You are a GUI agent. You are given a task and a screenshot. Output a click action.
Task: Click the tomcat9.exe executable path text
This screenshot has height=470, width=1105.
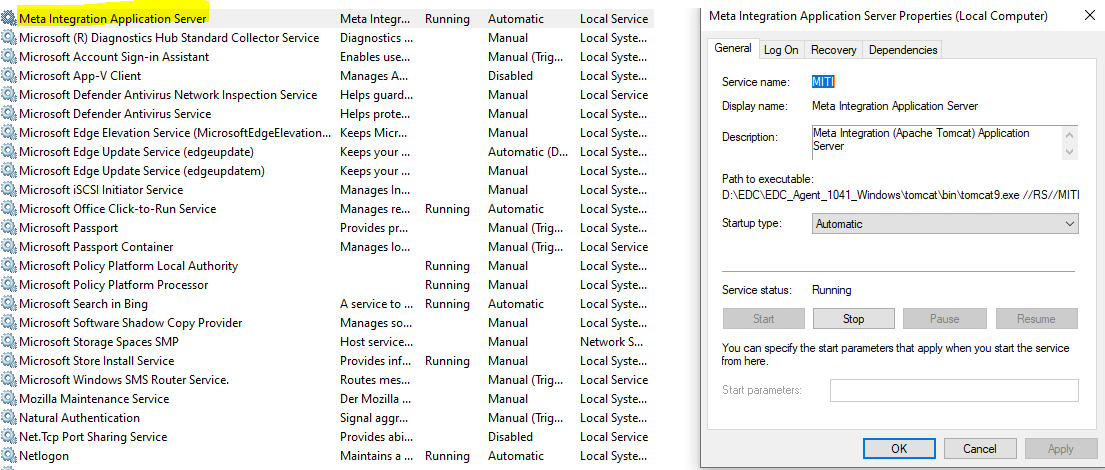900,194
